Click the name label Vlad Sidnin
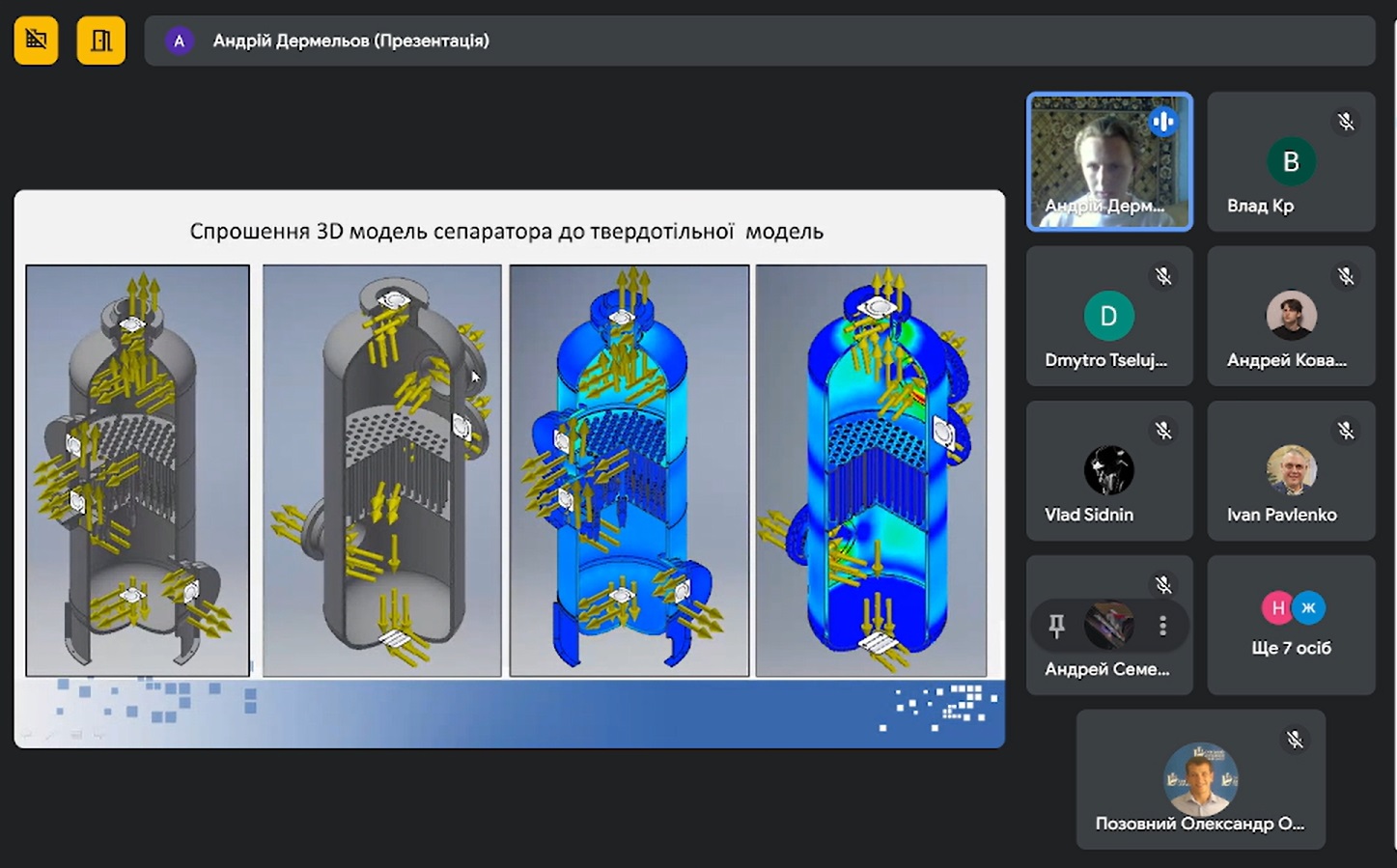Viewport: 1397px width, 868px height. 1089,515
